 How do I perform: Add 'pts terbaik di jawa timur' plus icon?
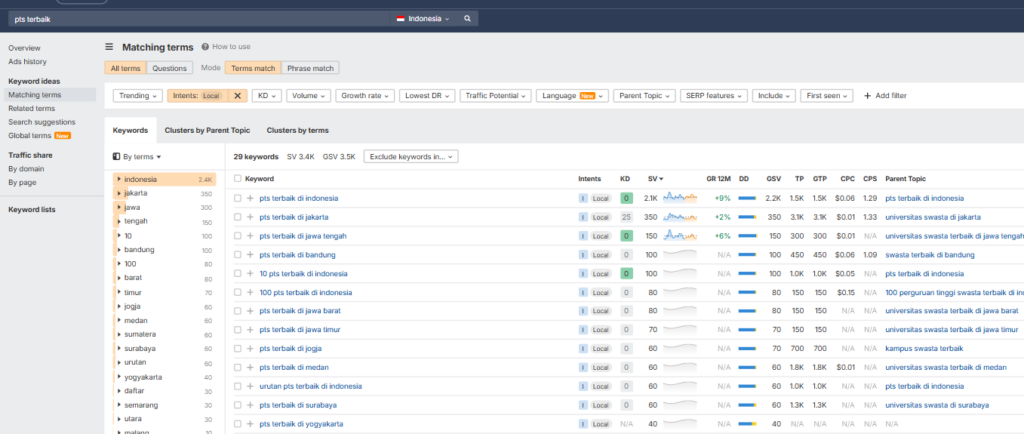(x=250, y=330)
